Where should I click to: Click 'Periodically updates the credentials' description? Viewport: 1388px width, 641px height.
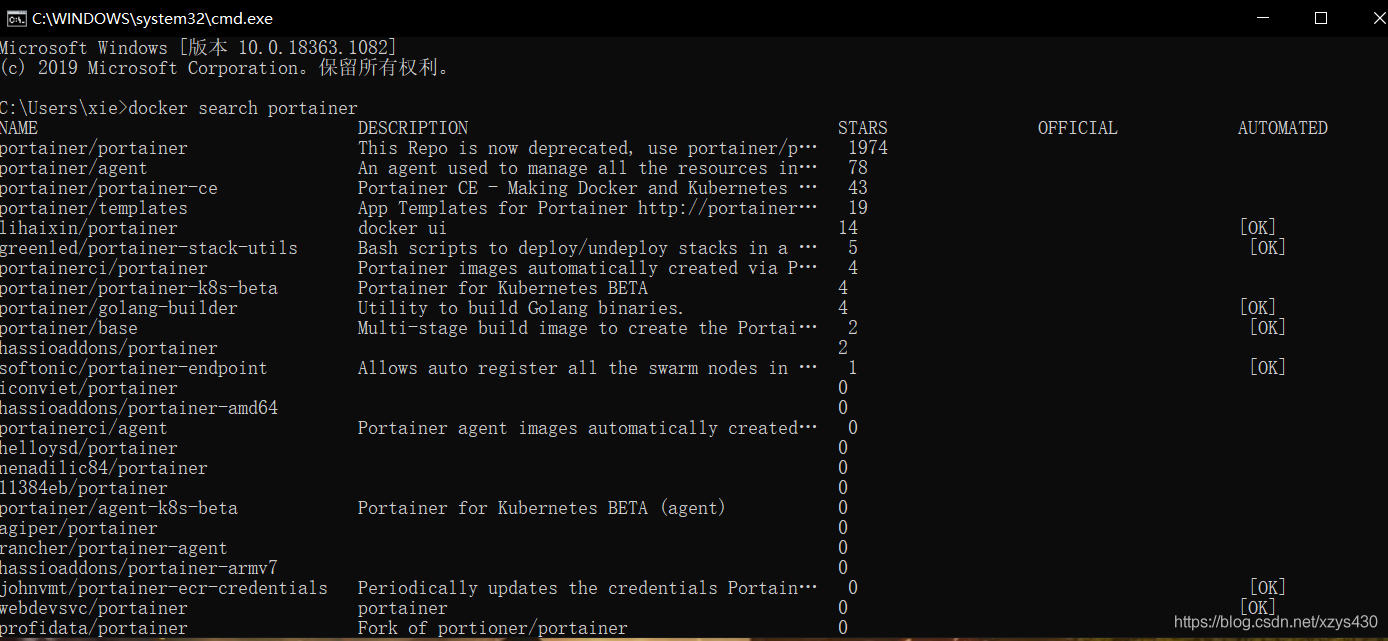588,588
